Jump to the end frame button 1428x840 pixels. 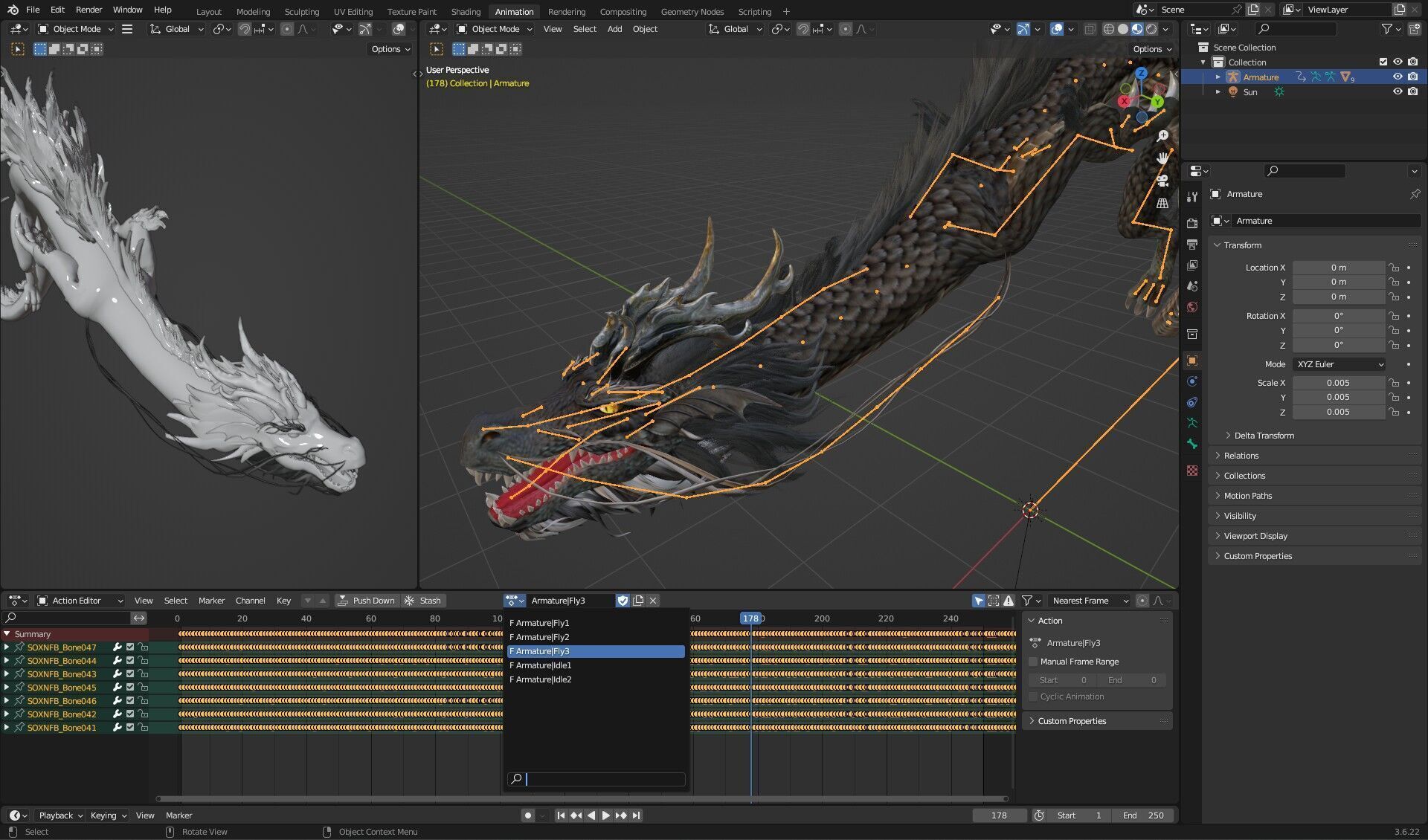point(636,815)
